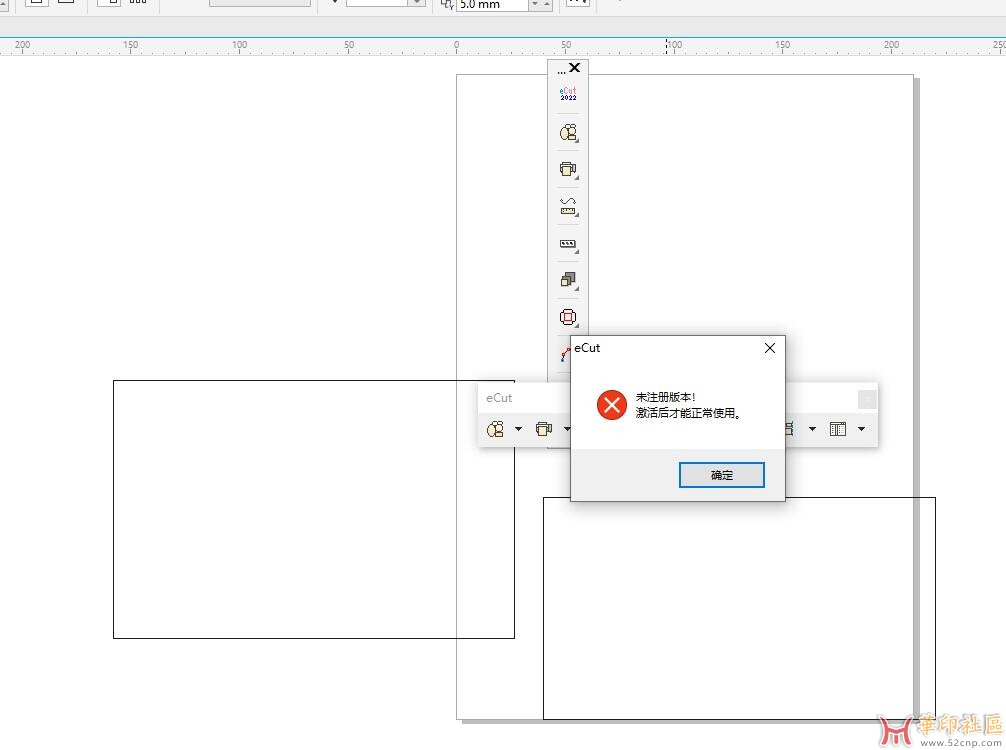
Task: Close the vertical eCut toolbar
Action: (574, 68)
